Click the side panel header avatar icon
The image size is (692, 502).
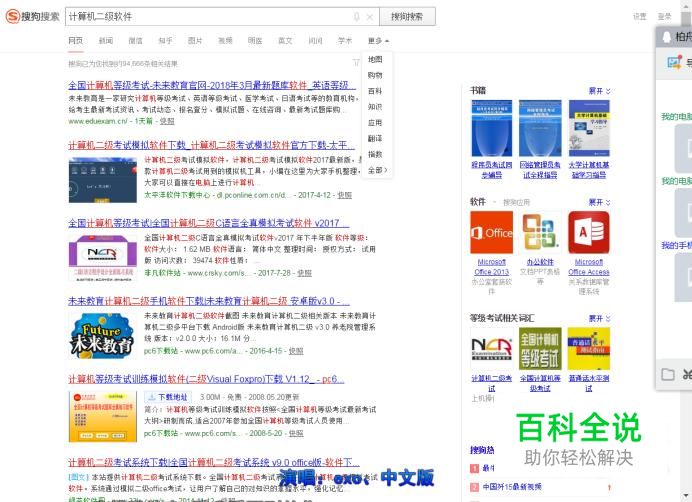point(666,37)
